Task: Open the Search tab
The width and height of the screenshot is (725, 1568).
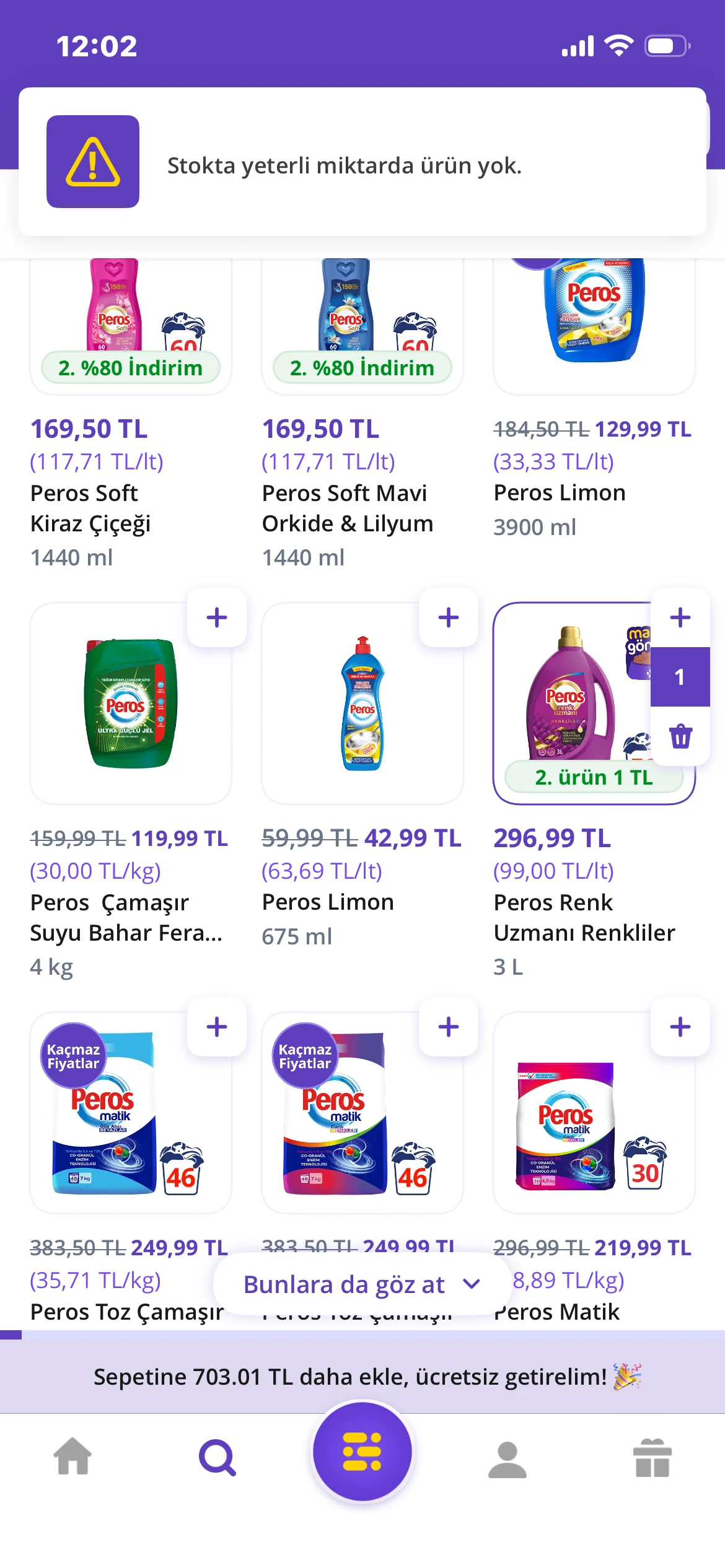Action: (x=217, y=1458)
